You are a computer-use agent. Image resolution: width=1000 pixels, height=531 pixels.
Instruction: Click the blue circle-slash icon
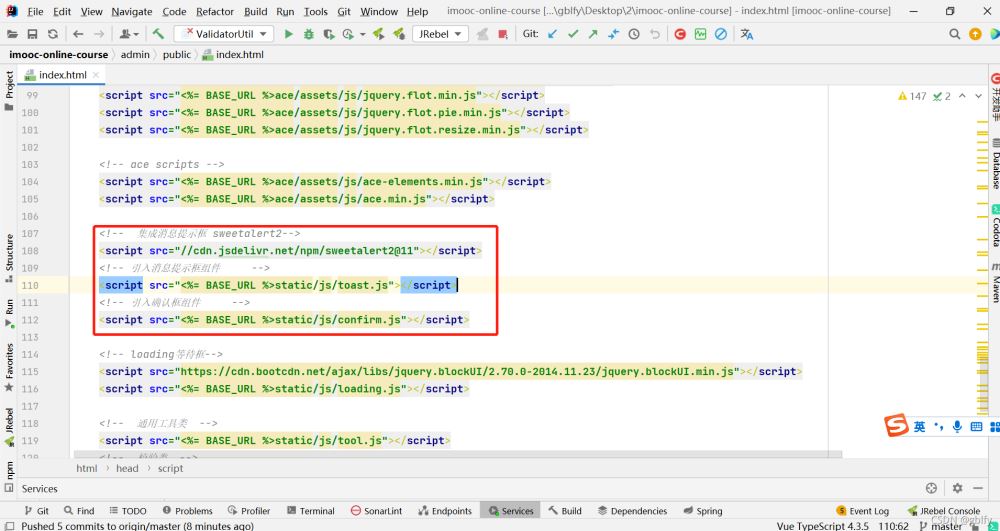tap(721, 34)
